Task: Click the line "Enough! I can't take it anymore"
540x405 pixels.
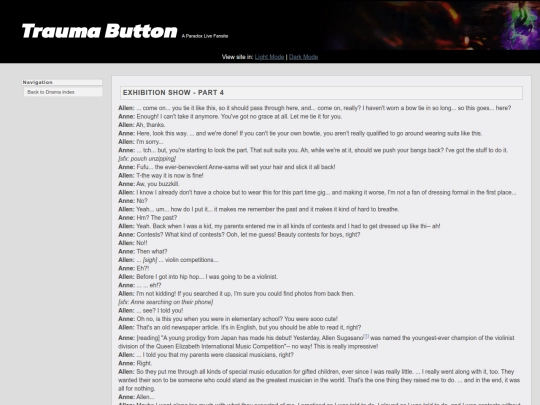Action: [x=230, y=116]
